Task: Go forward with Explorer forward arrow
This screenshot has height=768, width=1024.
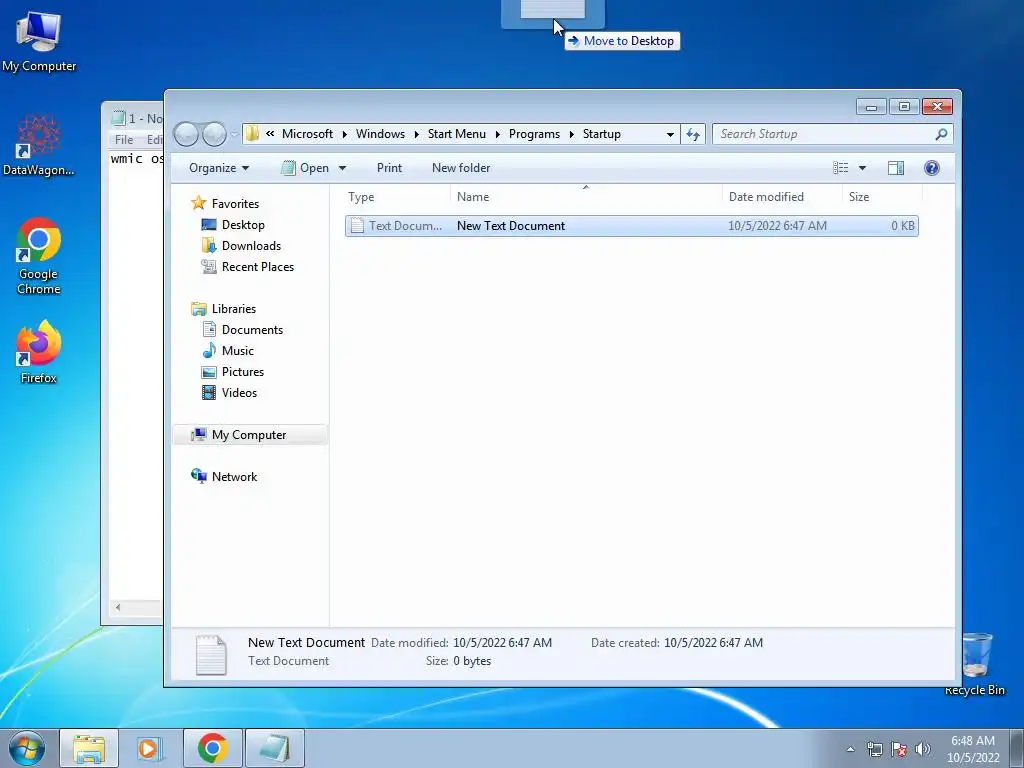Action: tap(214, 135)
